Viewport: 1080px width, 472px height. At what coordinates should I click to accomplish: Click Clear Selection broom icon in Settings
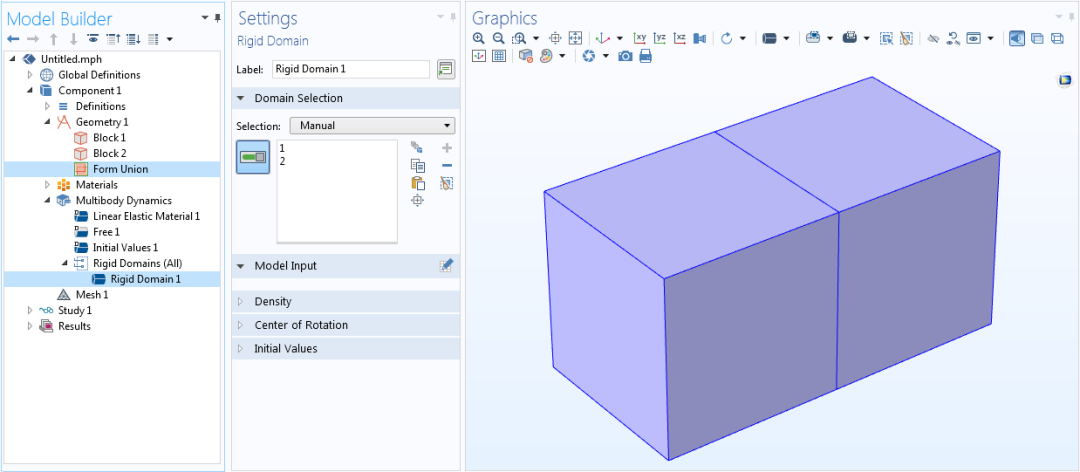[447, 183]
